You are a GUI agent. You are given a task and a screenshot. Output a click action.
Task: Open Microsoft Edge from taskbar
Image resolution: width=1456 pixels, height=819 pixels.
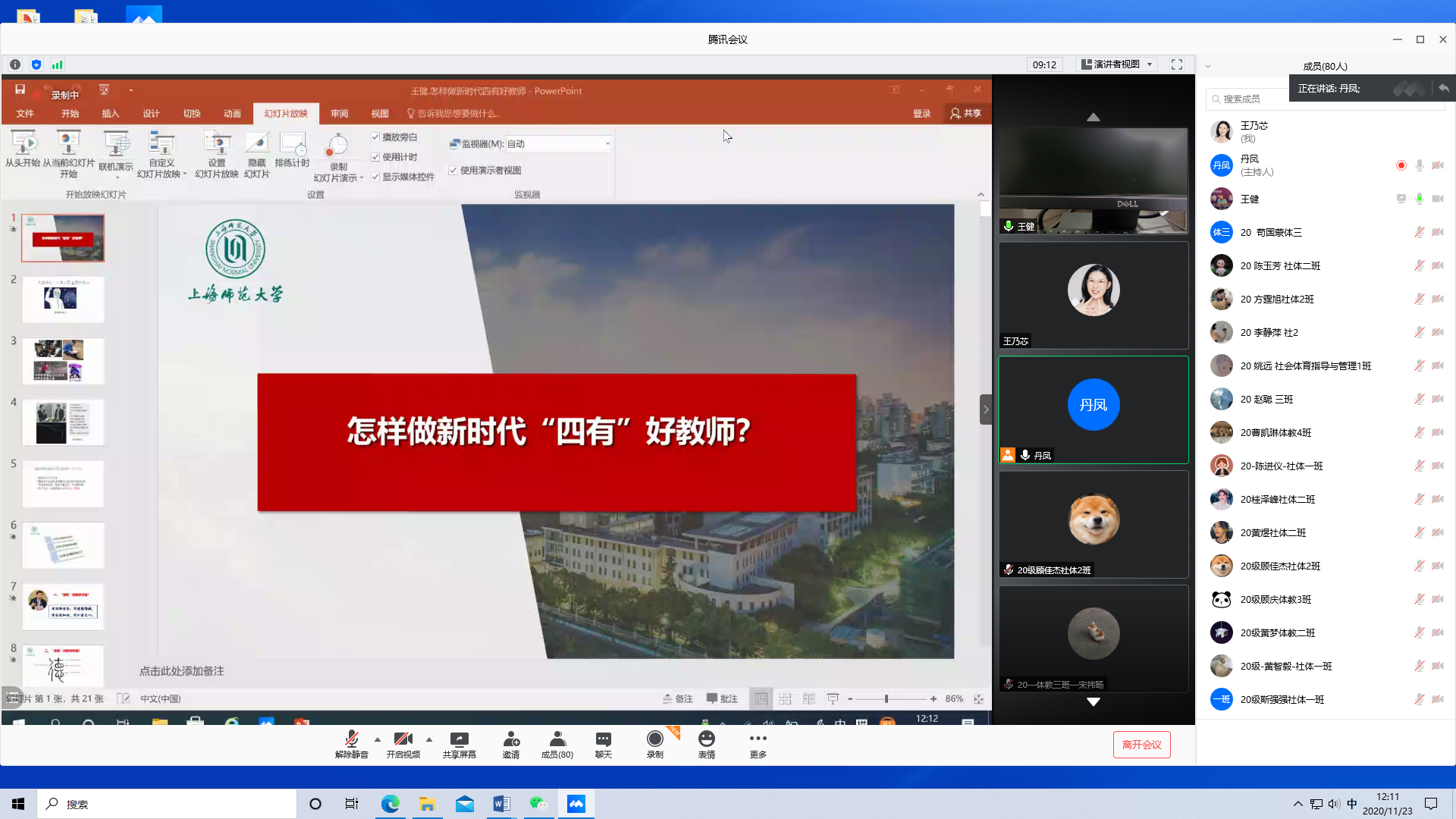pyautogui.click(x=391, y=804)
